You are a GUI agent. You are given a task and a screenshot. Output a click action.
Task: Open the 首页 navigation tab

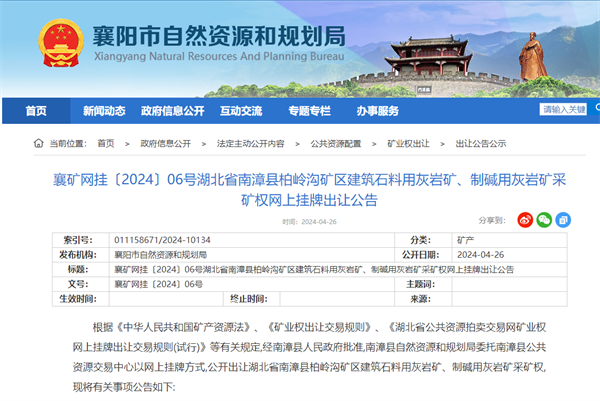(x=37, y=110)
